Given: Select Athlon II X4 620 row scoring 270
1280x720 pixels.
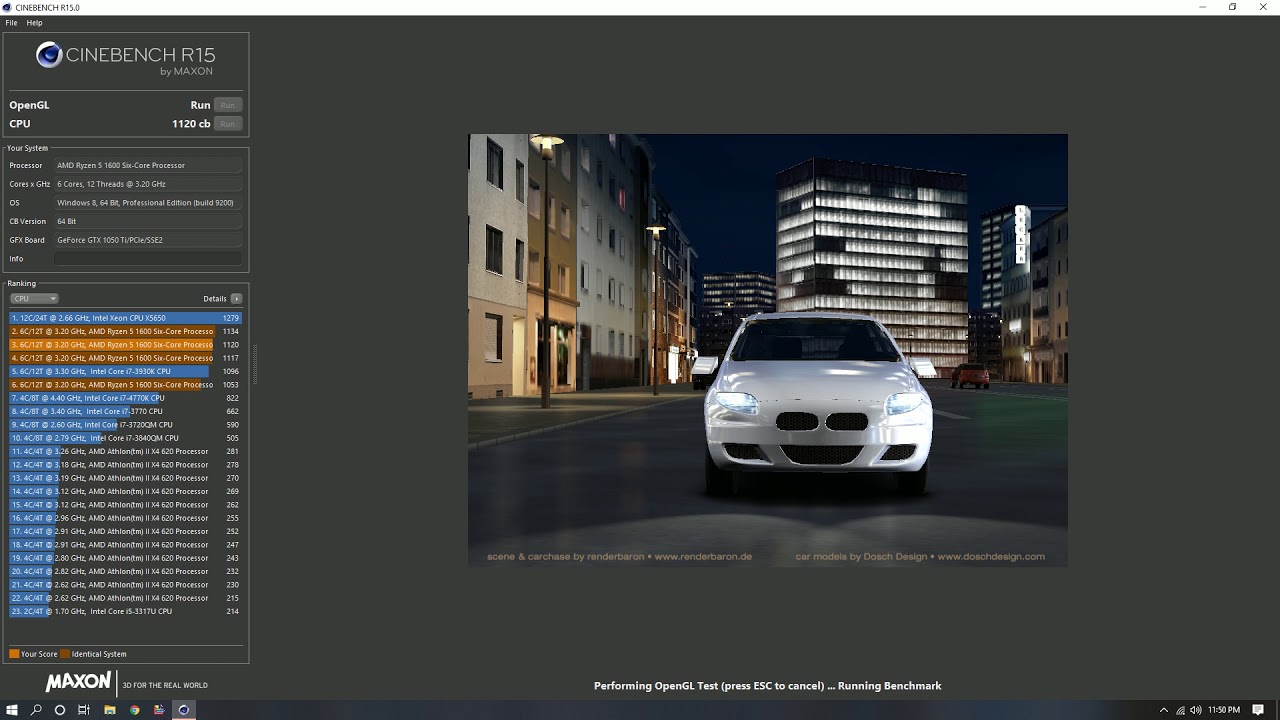Looking at the screenshot, I should [x=126, y=478].
